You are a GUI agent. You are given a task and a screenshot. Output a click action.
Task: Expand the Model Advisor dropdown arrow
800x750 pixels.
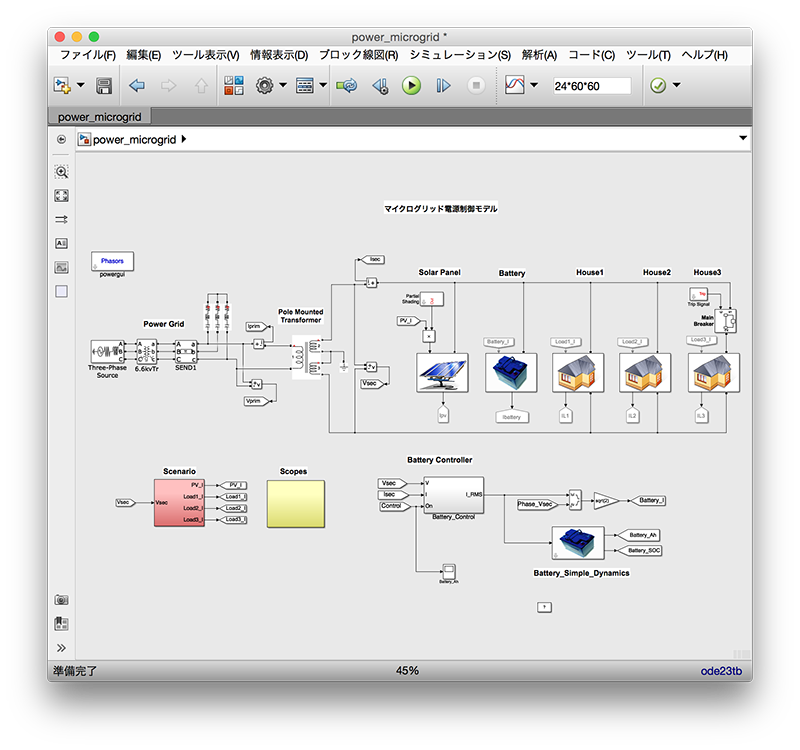tap(677, 85)
